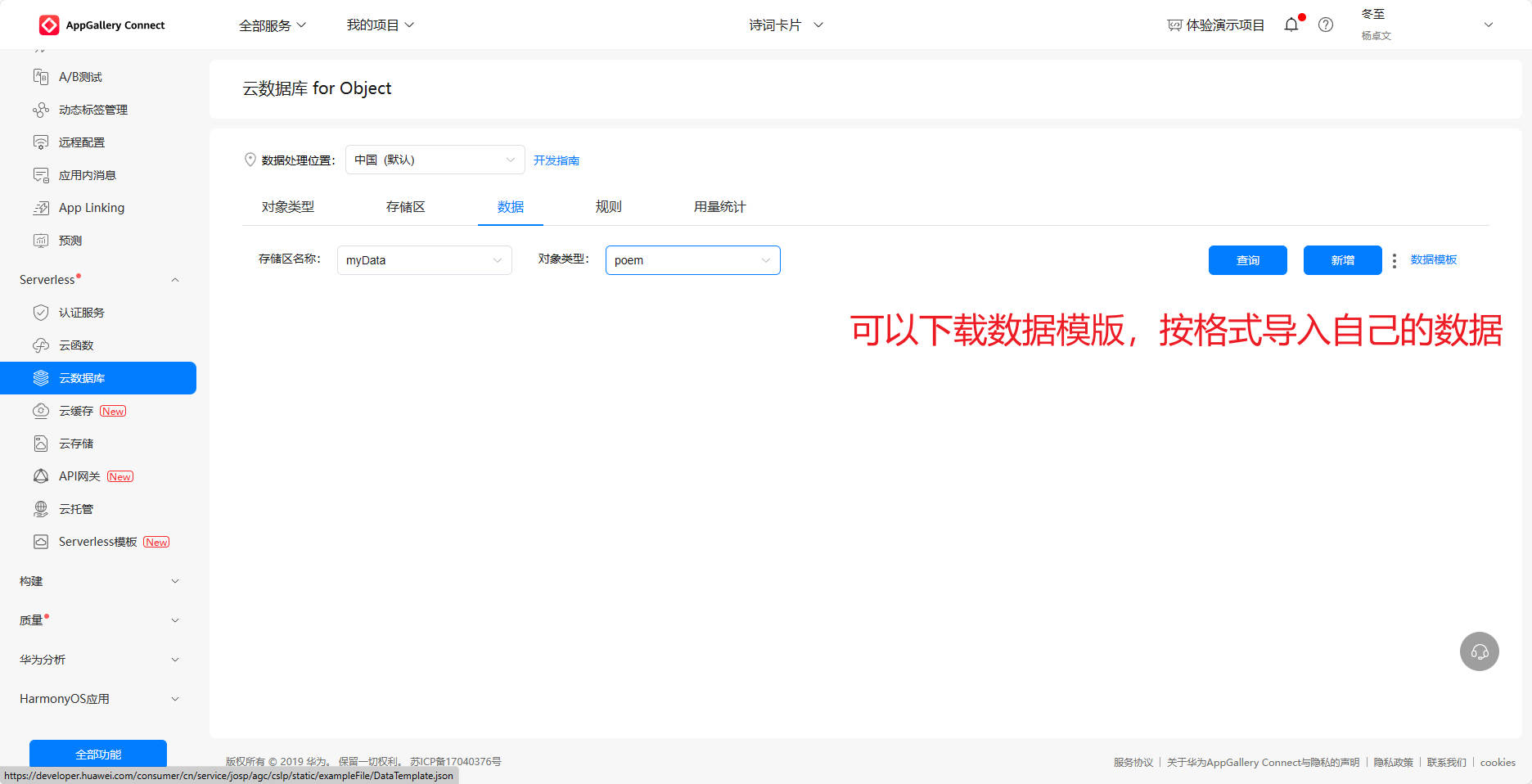Open the three-dot more options menu
Image resolution: width=1532 pixels, height=784 pixels.
click(1395, 260)
